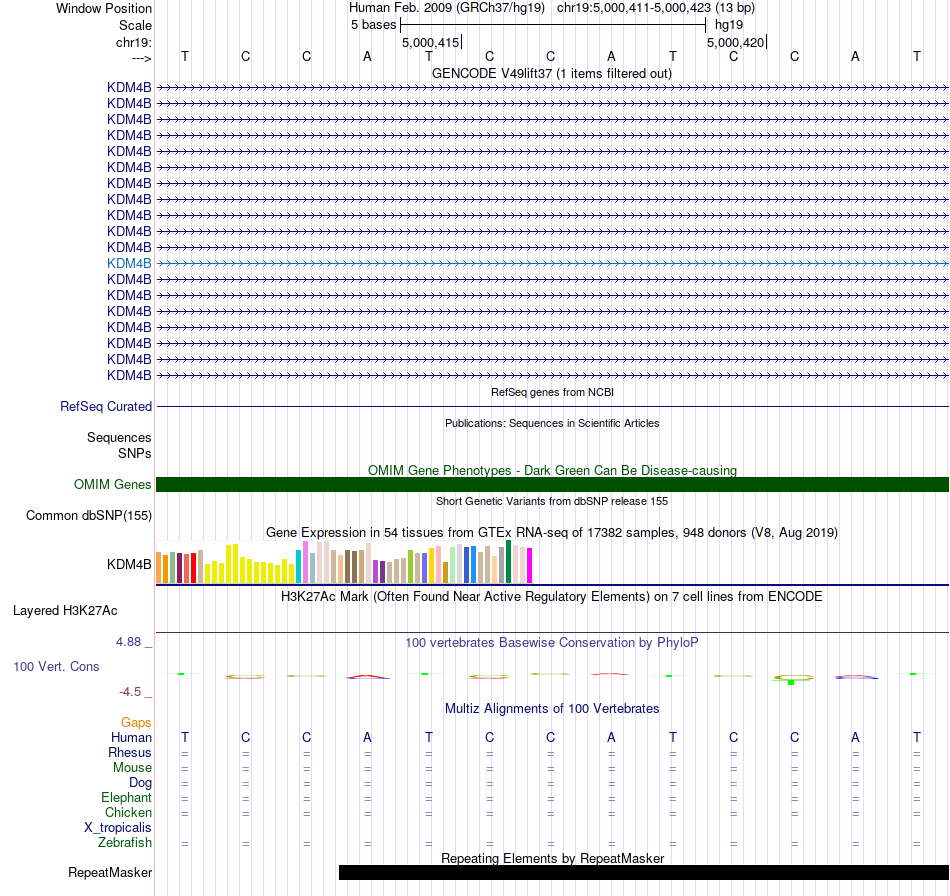Click the RefSeq genes from NCBI title
The width and height of the screenshot is (950, 896).
[553, 393]
